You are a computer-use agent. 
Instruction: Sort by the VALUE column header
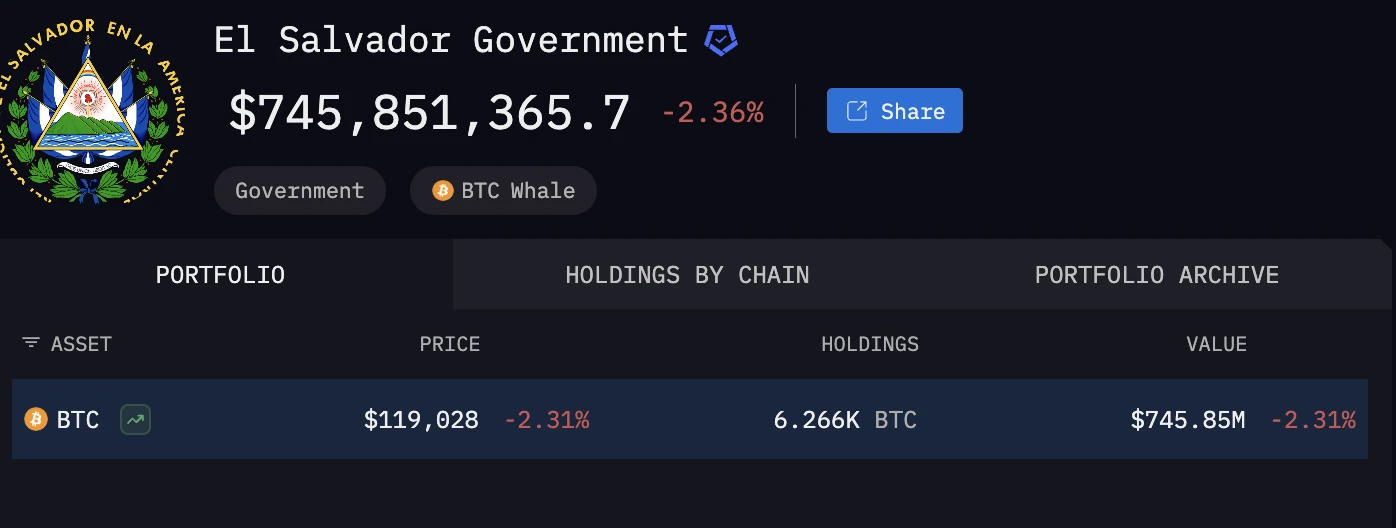click(x=1216, y=344)
